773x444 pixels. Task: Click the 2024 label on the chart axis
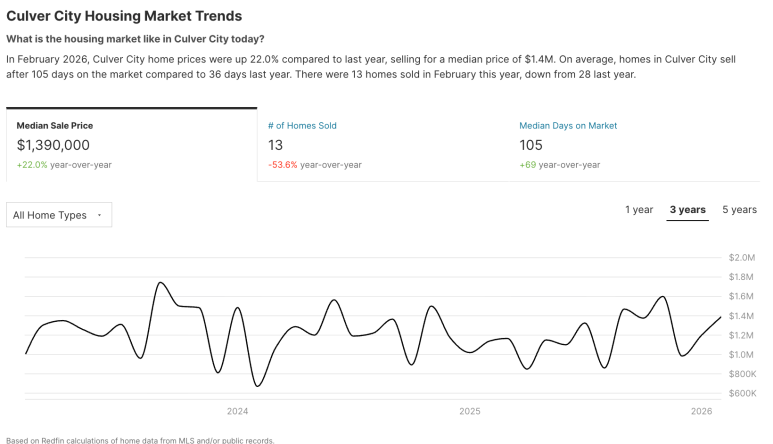point(238,411)
